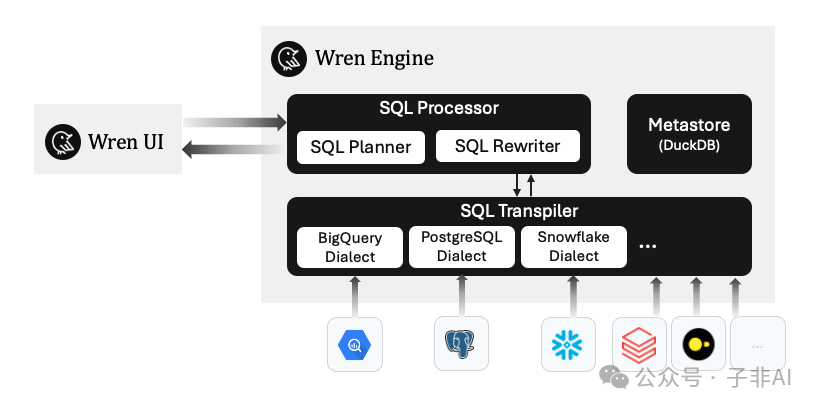Pick the Snowflake Dialect box

573,247
